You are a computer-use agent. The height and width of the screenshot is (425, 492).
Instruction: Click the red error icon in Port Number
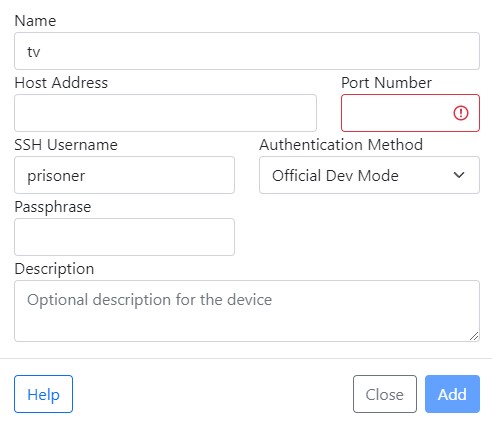461,113
